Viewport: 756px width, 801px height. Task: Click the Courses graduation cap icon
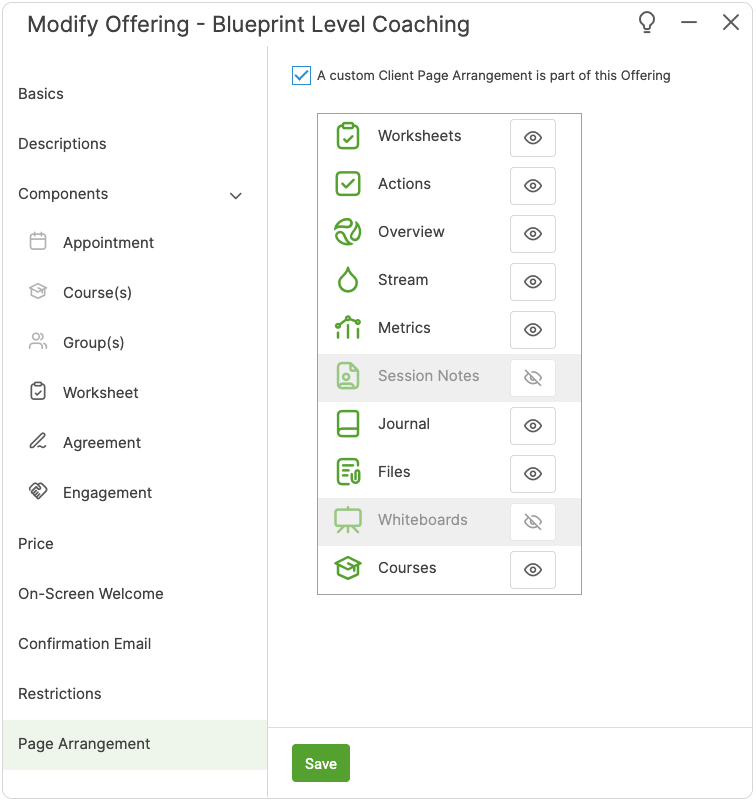347,568
